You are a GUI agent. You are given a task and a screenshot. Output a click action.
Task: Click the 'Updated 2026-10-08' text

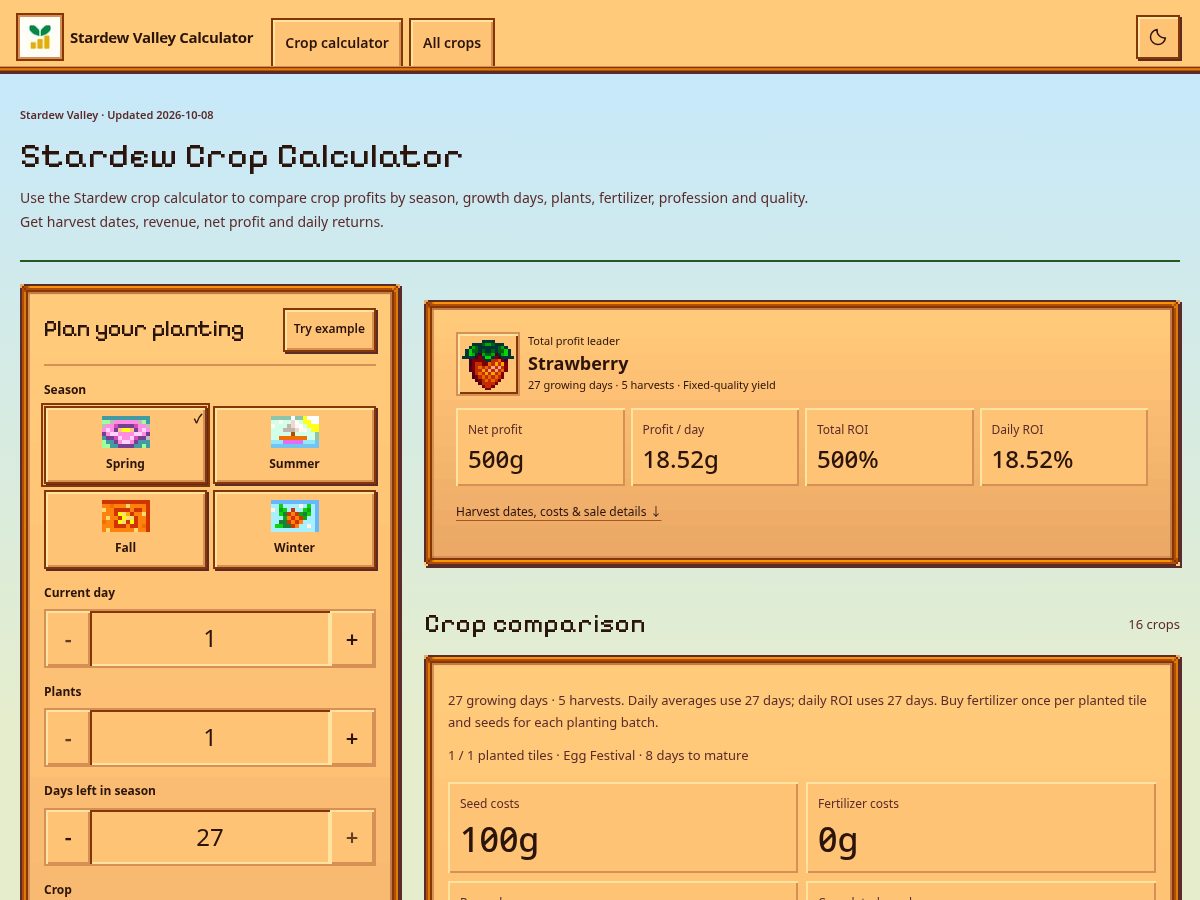(x=160, y=115)
